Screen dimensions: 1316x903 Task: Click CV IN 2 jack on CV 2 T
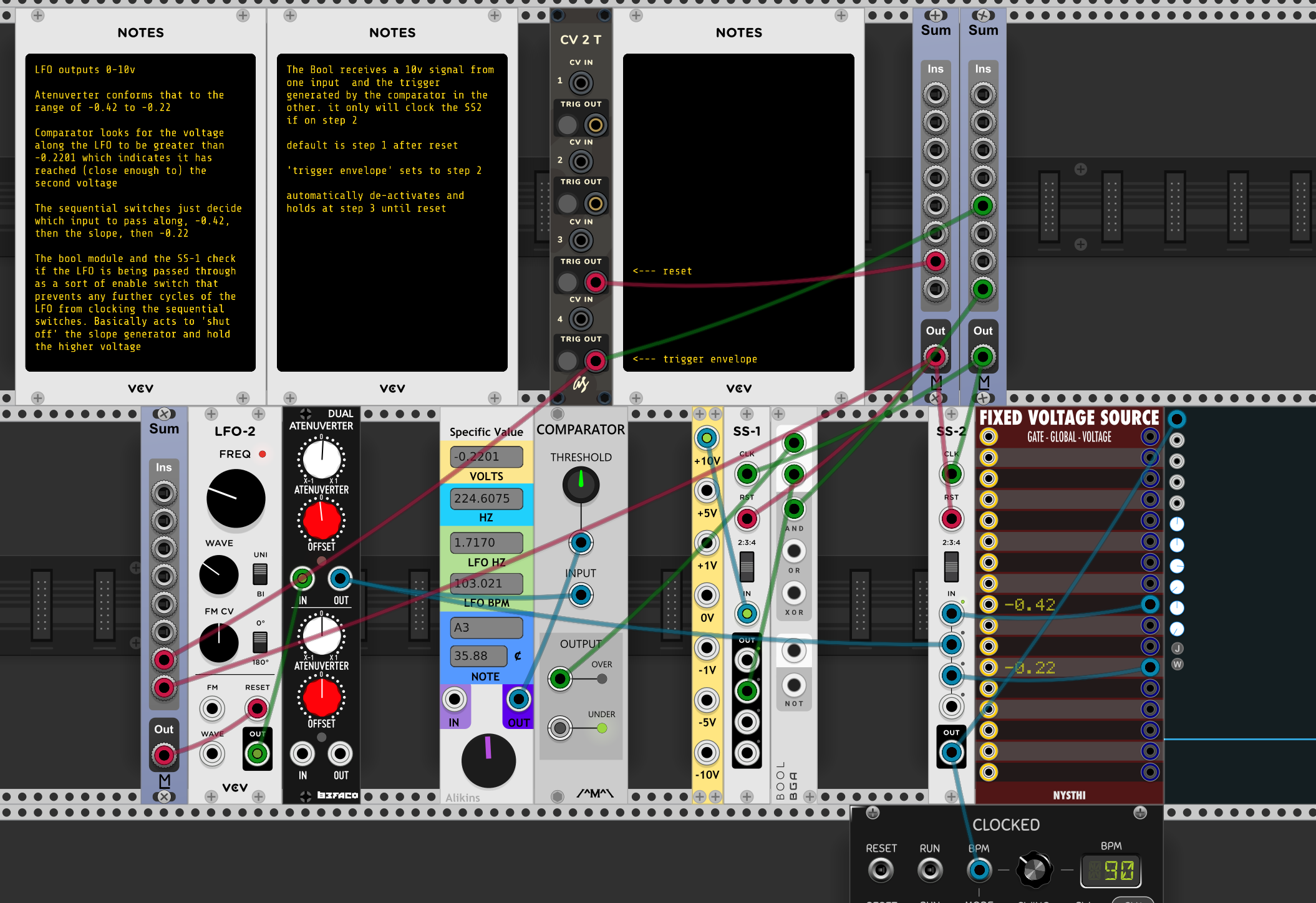(x=581, y=162)
